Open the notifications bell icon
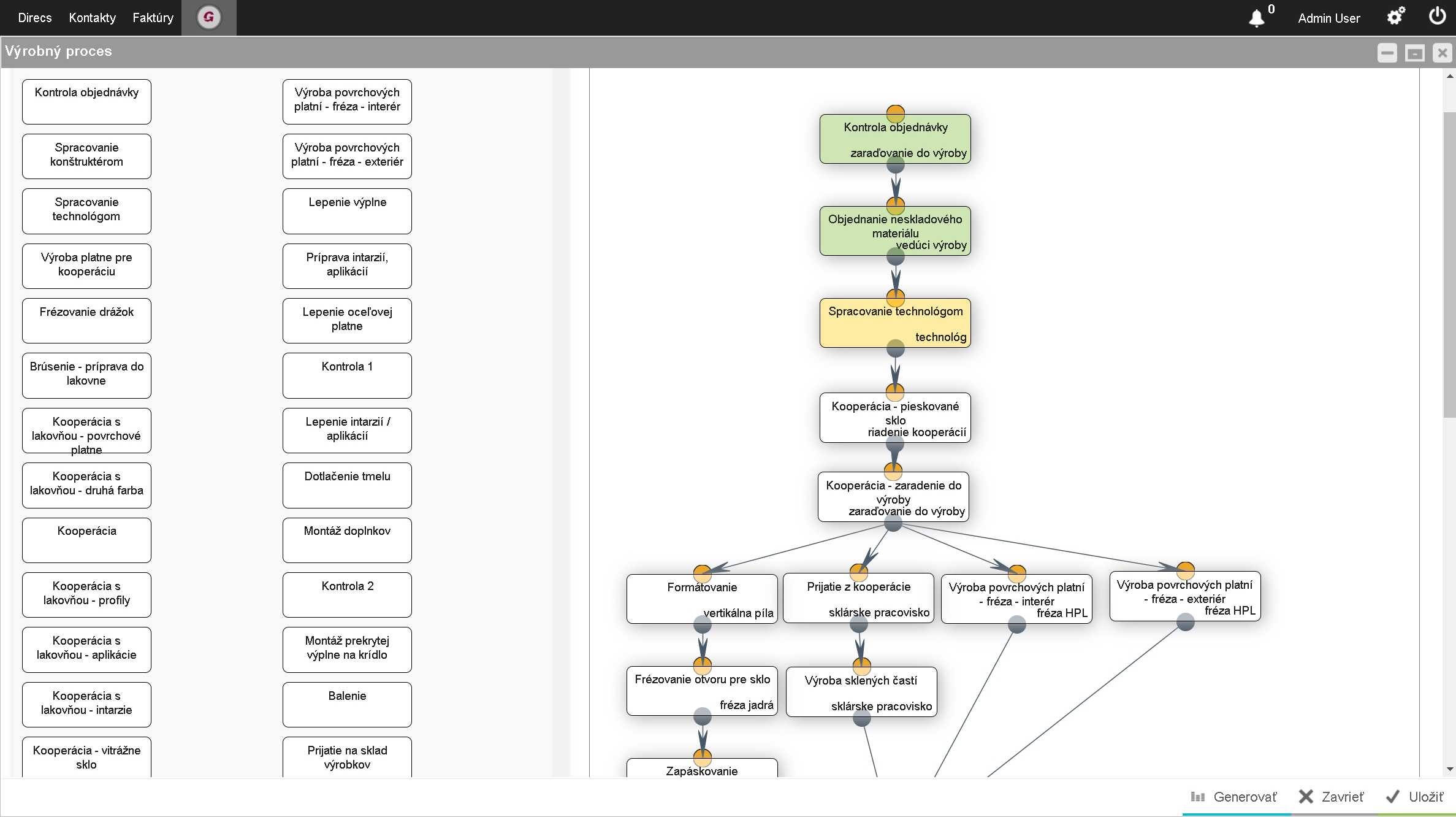The width and height of the screenshot is (1456, 817). pyautogui.click(x=1256, y=18)
